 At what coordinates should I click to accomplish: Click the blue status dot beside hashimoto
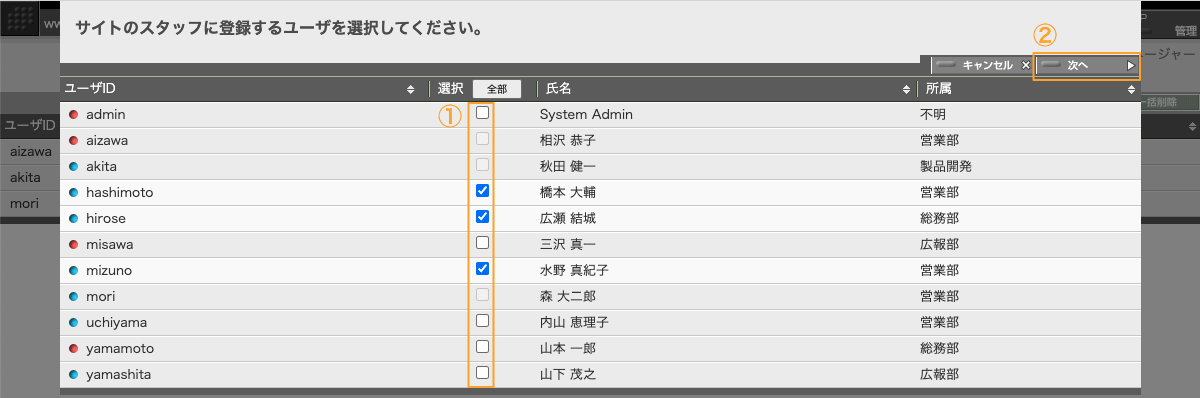74,192
